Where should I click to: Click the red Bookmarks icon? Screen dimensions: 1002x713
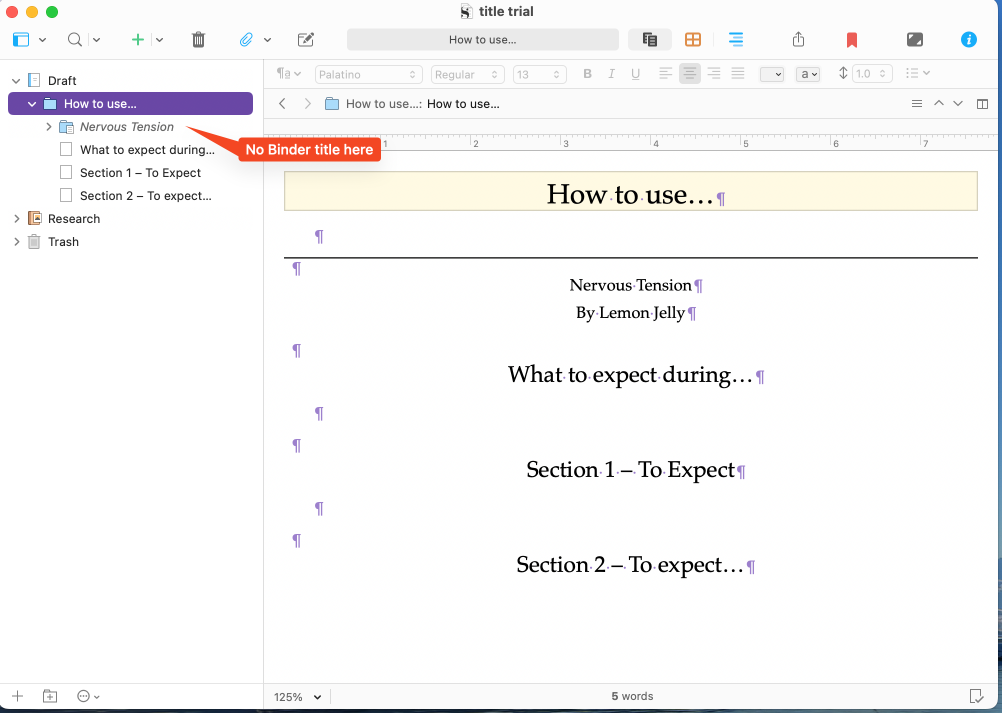[x=851, y=40]
